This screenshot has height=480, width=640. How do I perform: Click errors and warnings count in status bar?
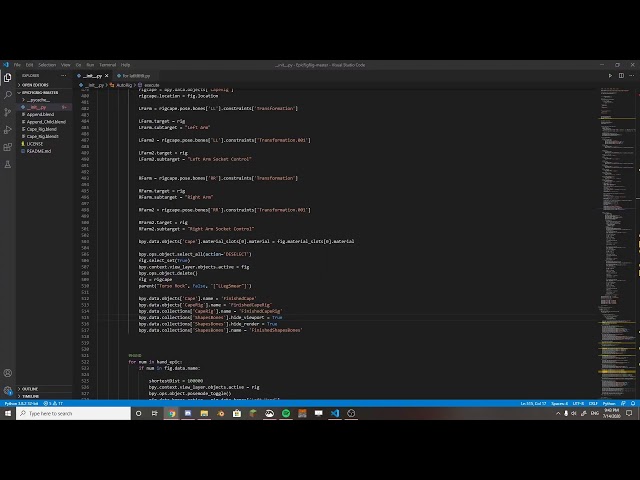53,403
